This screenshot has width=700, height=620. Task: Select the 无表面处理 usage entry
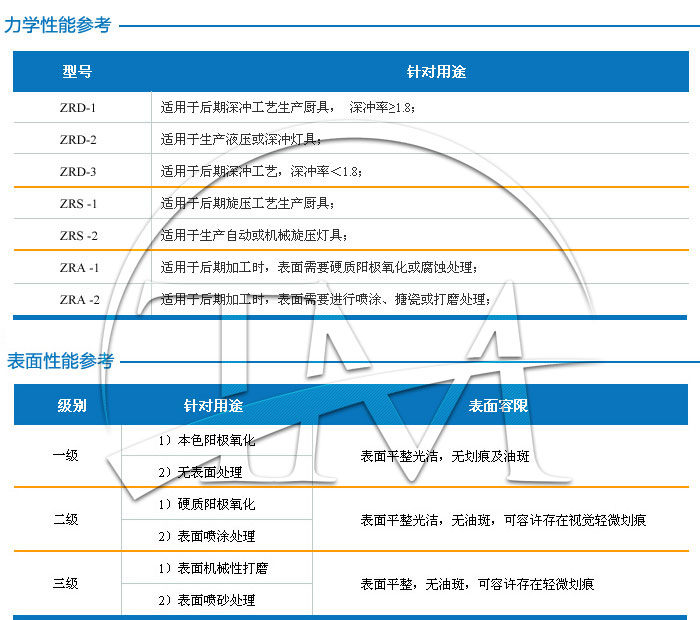coord(202,472)
